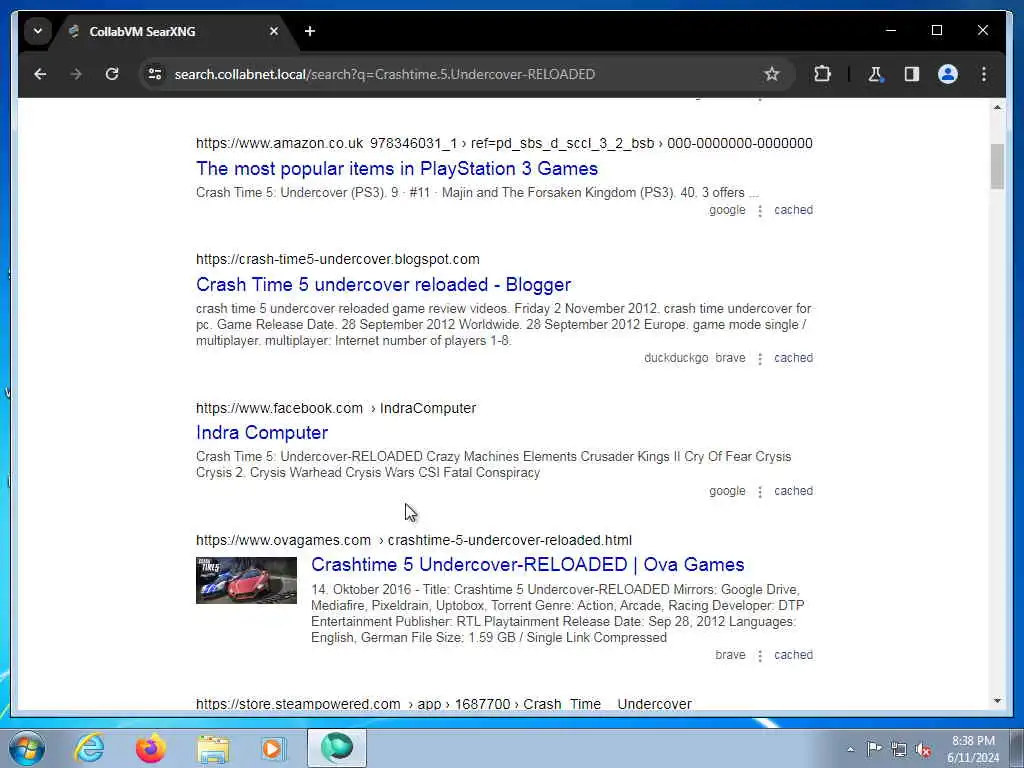Viewport: 1024px width, 768px height.
Task: Click the page scrollbar down arrow
Action: (997, 701)
